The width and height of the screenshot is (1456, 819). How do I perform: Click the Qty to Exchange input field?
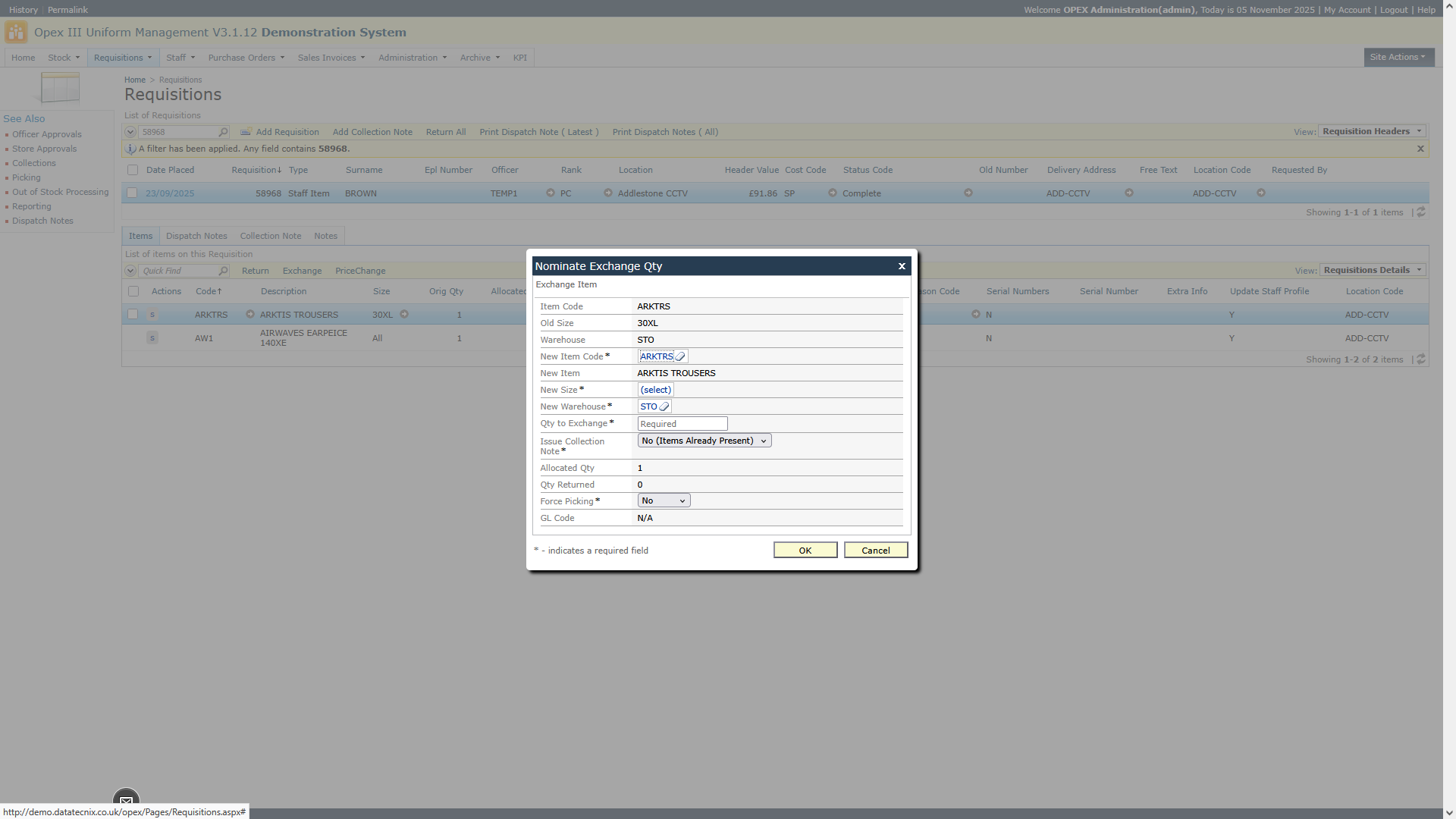(682, 424)
